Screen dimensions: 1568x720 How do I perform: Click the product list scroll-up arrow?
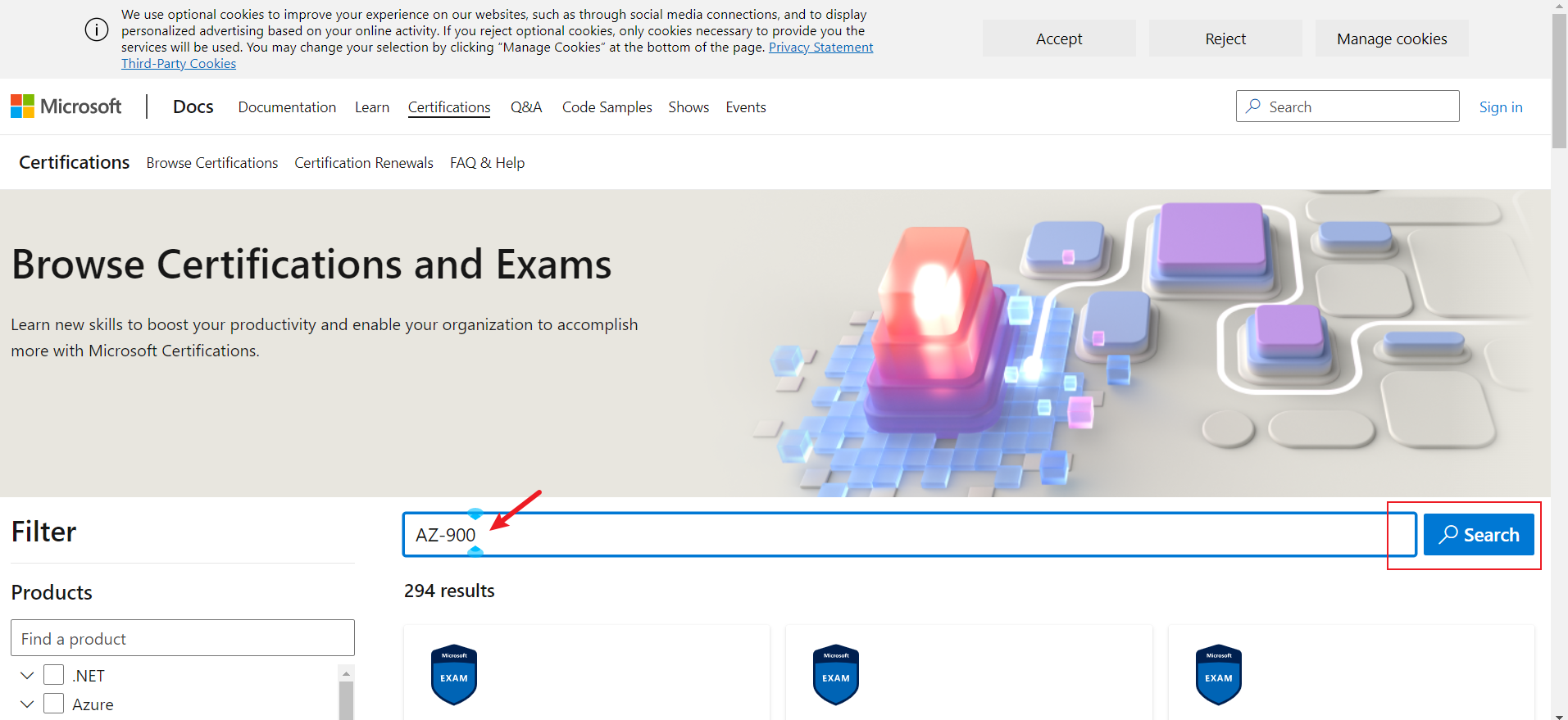346,673
